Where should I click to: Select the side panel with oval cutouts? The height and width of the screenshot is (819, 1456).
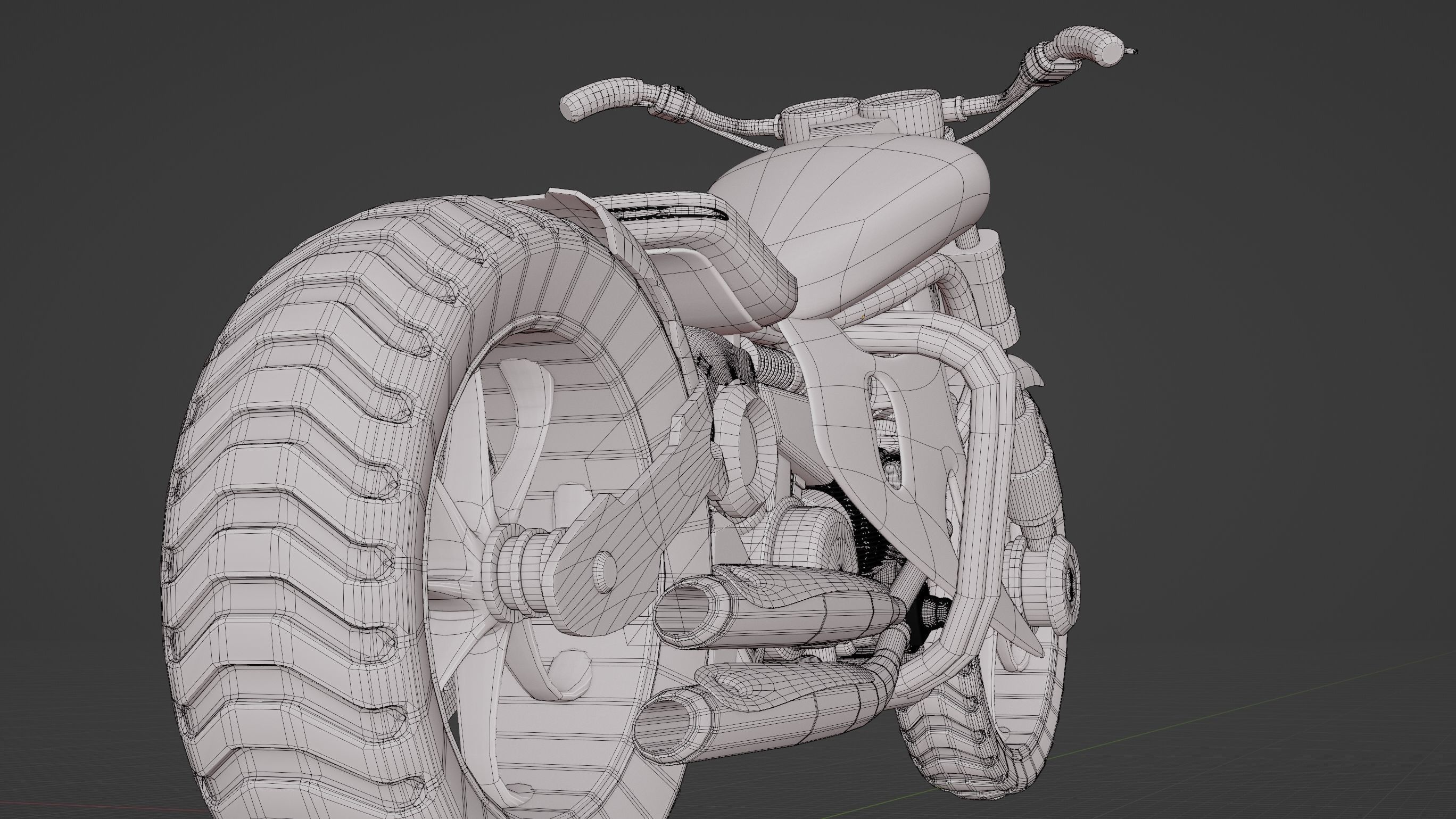coord(882,452)
